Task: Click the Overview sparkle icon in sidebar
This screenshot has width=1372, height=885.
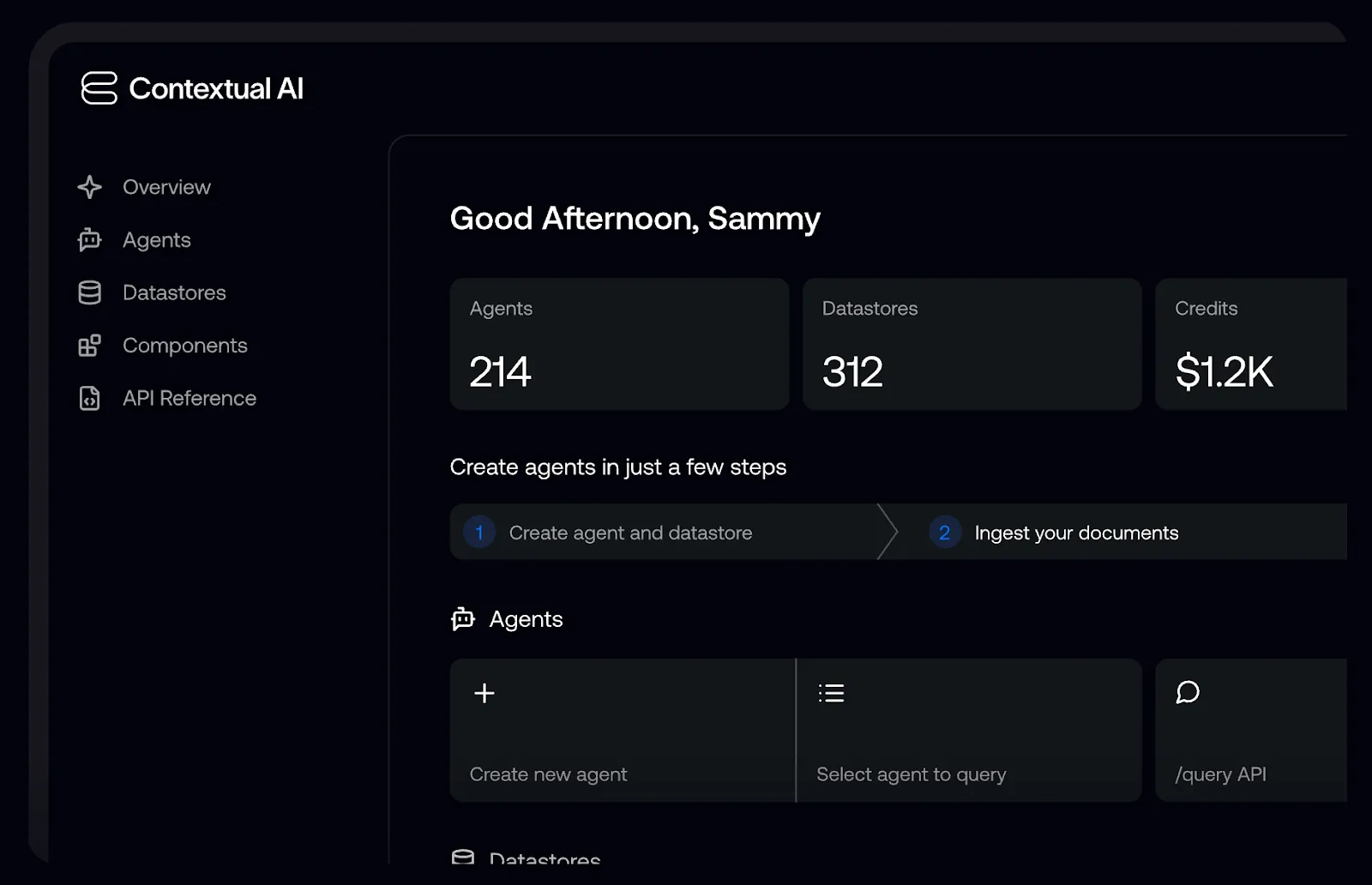Action: 89,187
